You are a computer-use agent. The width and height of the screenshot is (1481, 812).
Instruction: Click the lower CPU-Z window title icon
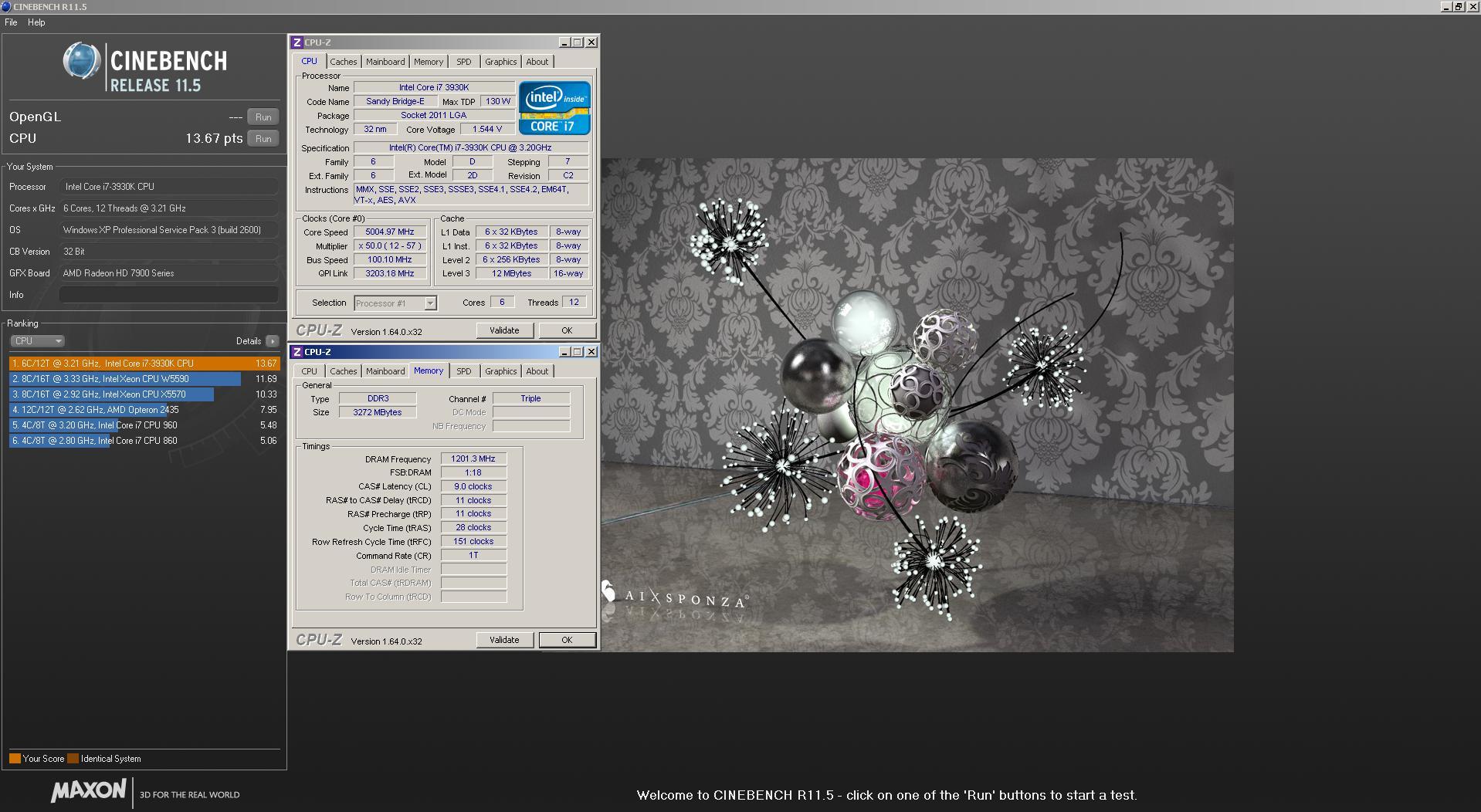297,352
